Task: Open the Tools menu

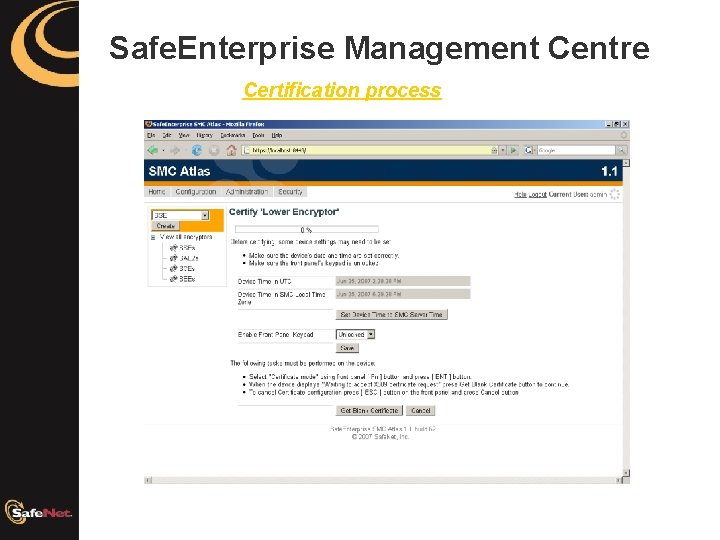Action: (x=259, y=135)
